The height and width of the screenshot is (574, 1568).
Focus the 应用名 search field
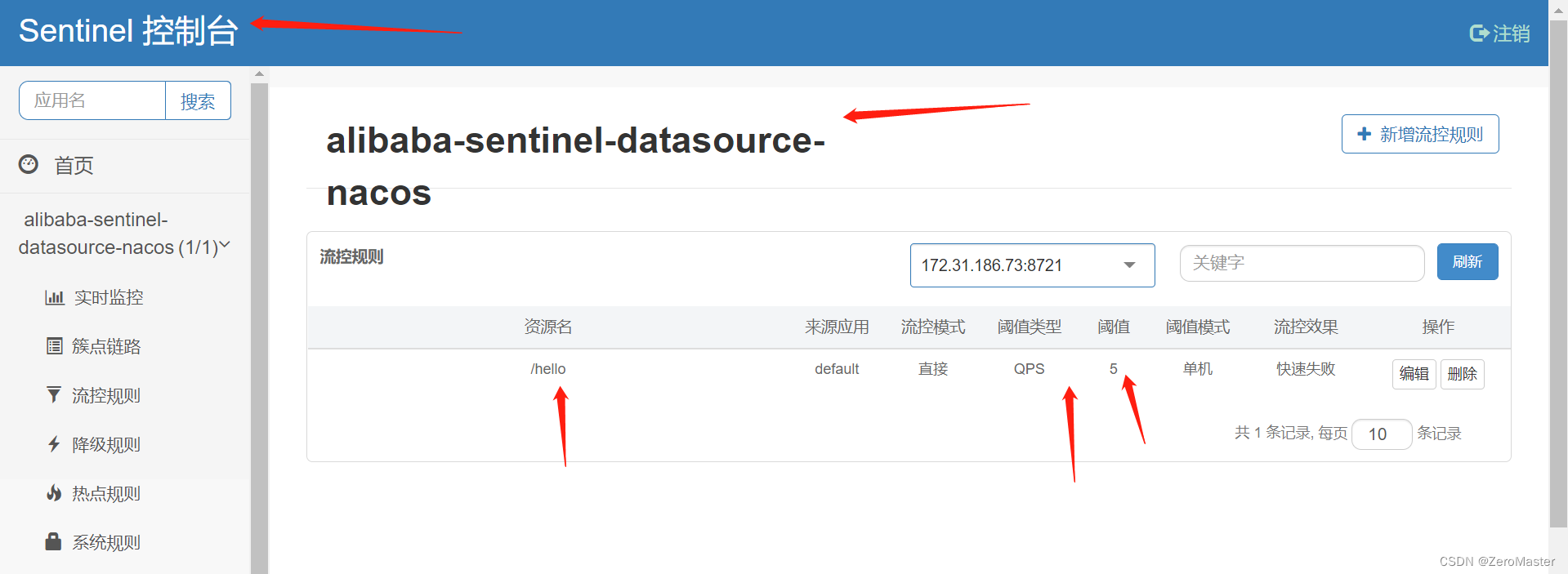[x=92, y=100]
